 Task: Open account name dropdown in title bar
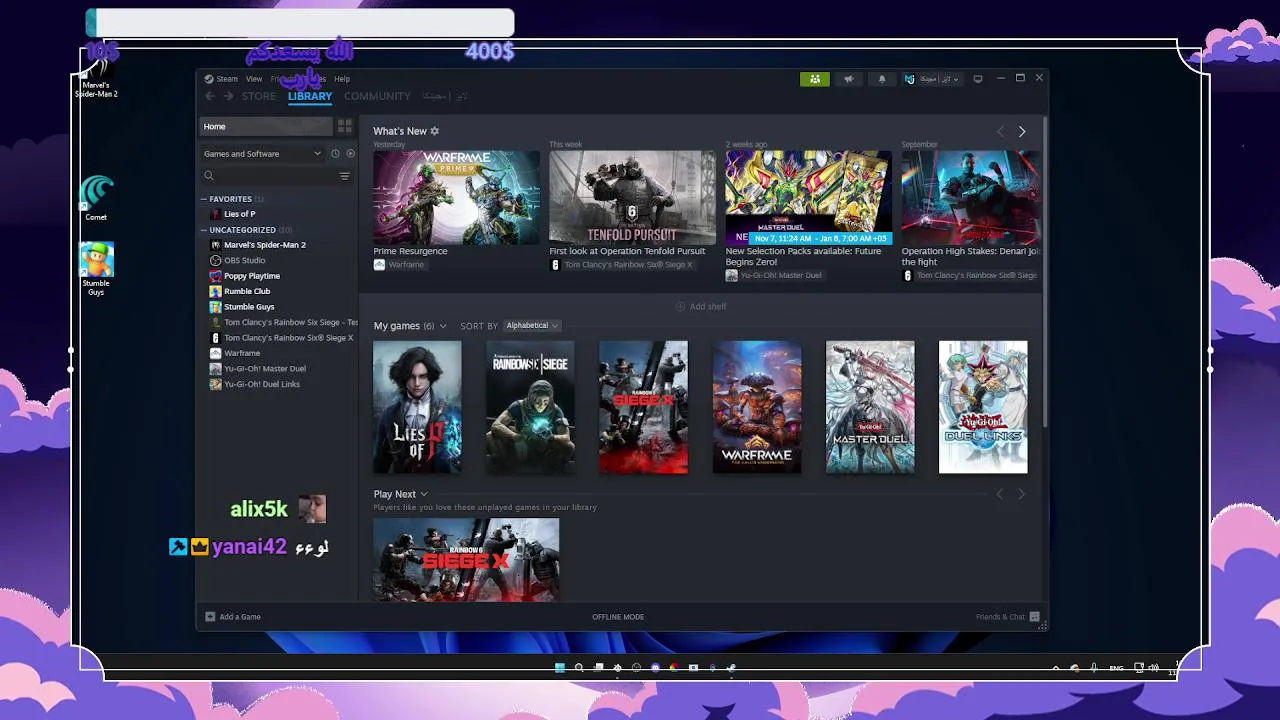[x=933, y=79]
